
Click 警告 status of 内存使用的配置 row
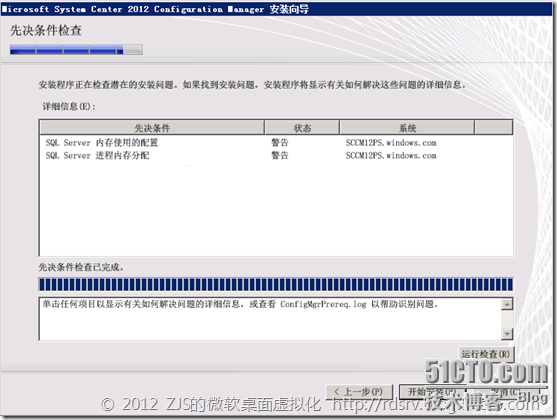[x=280, y=143]
